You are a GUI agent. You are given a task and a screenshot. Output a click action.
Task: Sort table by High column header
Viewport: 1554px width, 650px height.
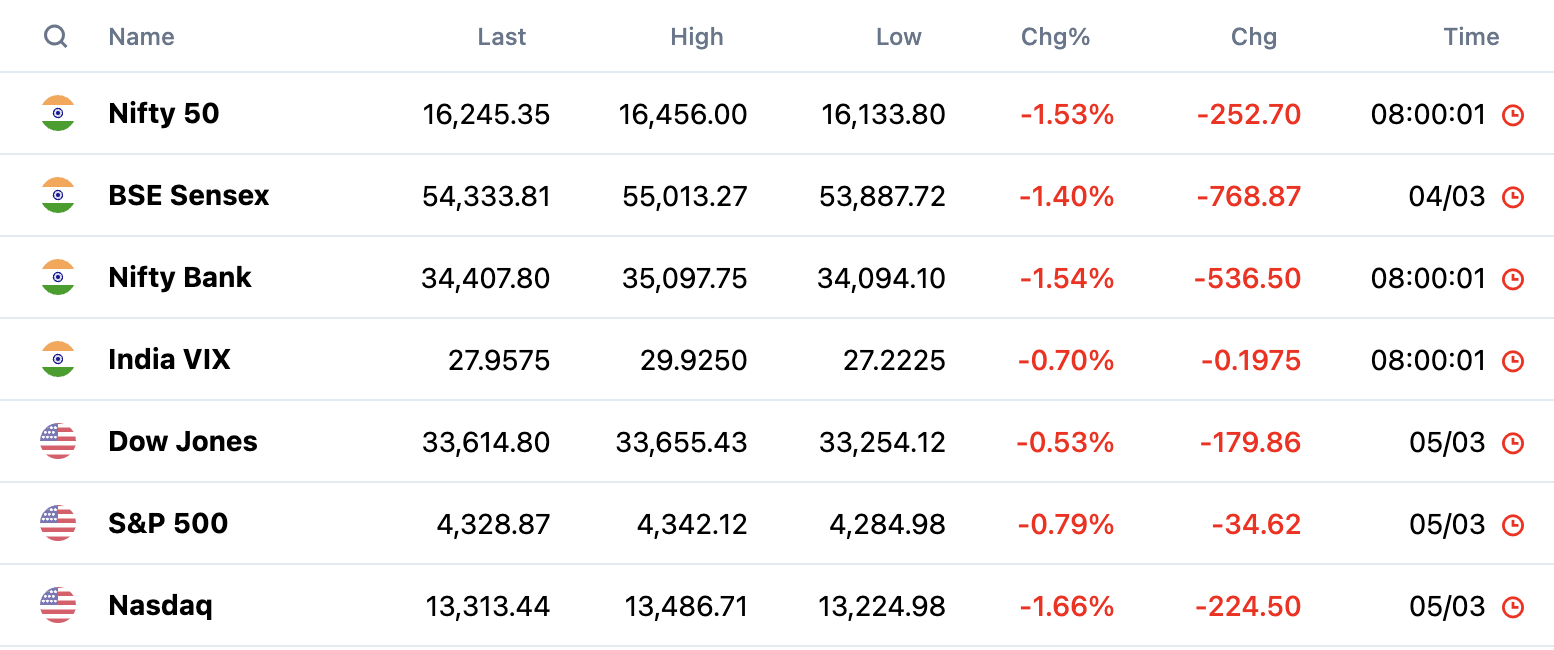[697, 37]
